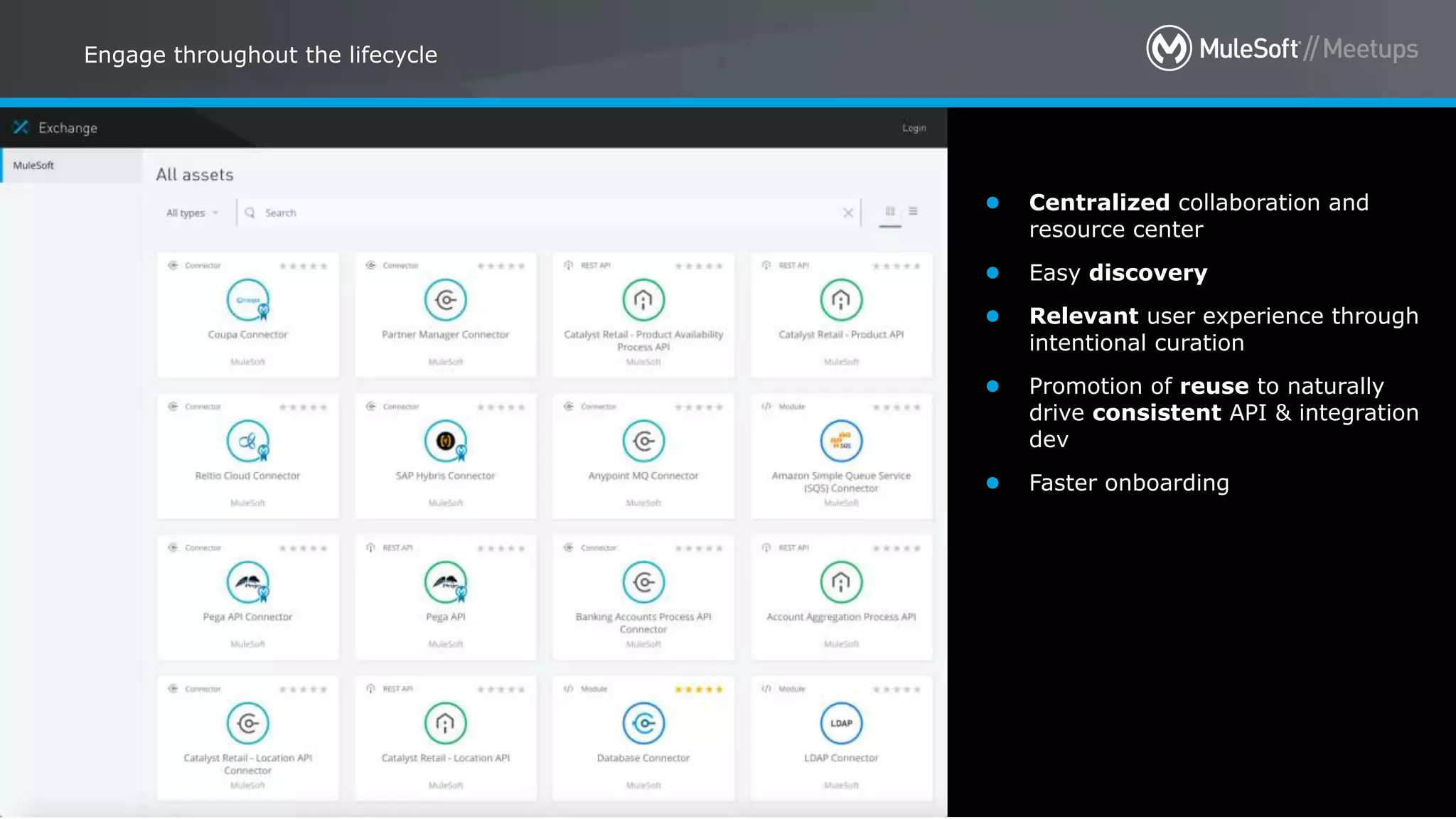Open Catalyst Retail Product Availability Process API icon
Image resolution: width=1456 pixels, height=819 pixels.
(x=643, y=300)
